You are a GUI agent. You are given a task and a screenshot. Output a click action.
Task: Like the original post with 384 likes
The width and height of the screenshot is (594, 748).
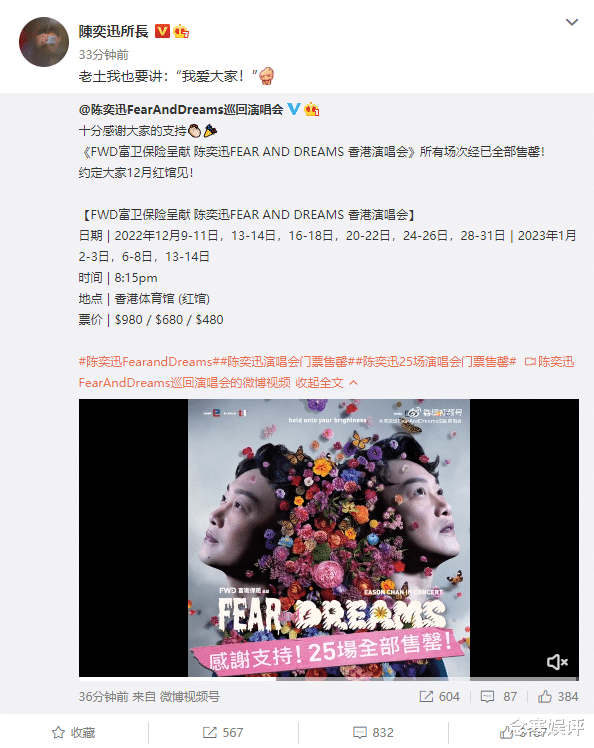click(558, 696)
